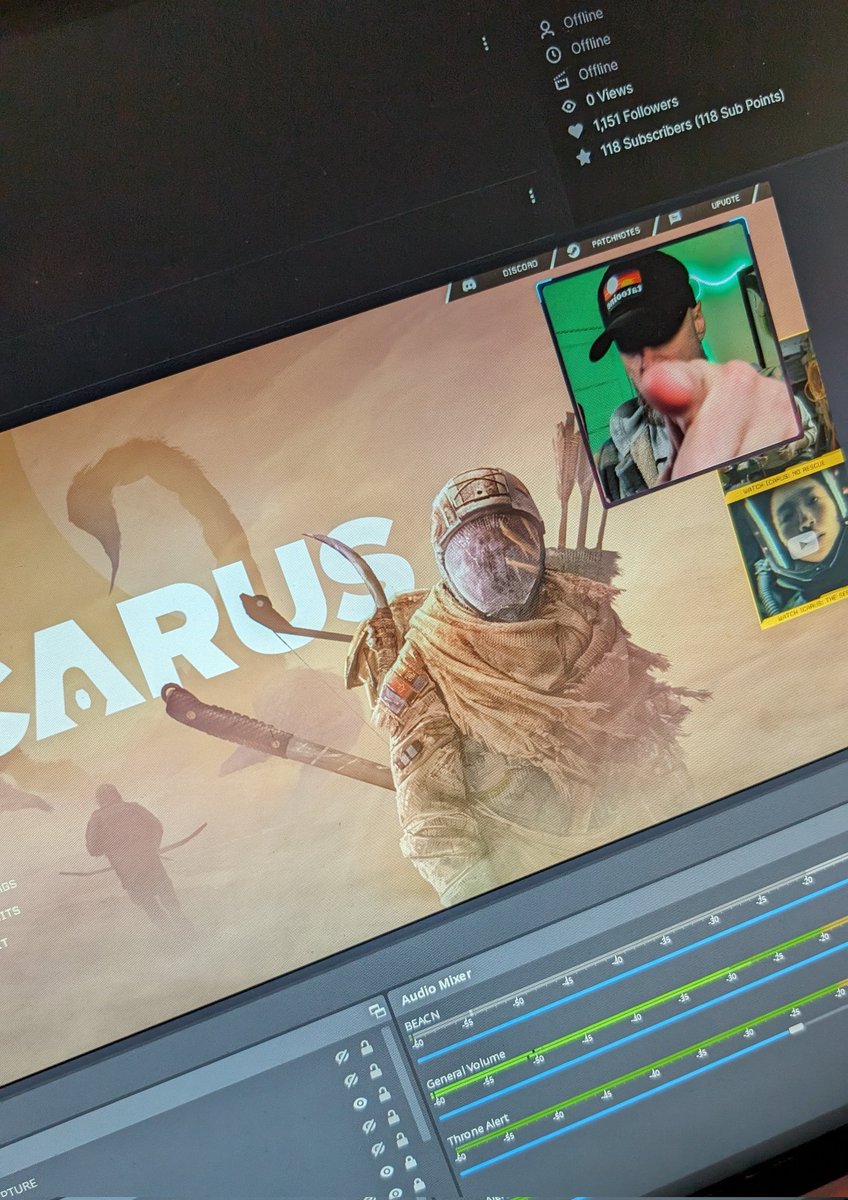848x1200 pixels.
Task: Show the topmost hidden source via its eye
Action: click(x=342, y=1057)
